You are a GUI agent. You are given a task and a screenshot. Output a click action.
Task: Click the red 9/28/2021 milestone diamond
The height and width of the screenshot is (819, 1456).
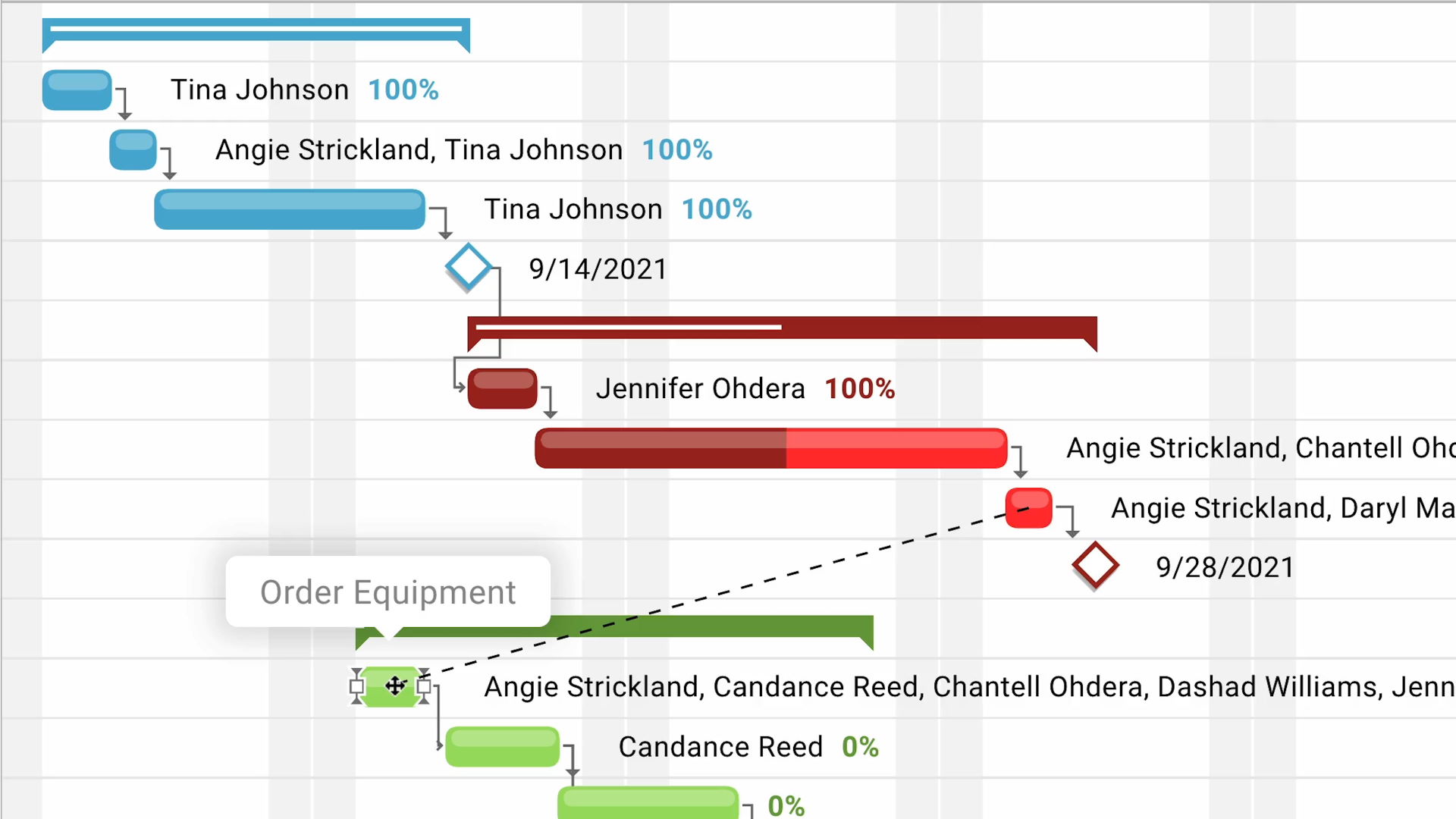click(x=1095, y=565)
